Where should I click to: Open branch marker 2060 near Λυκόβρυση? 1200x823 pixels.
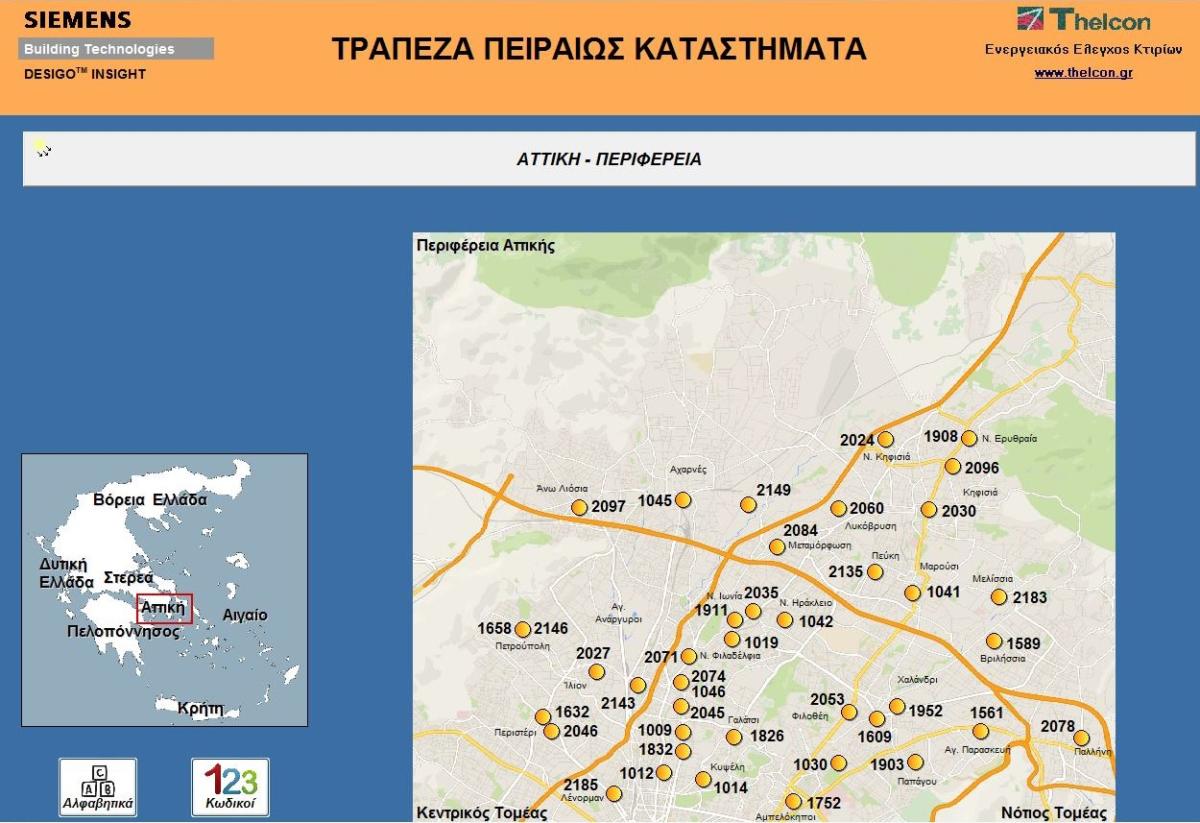(838, 508)
